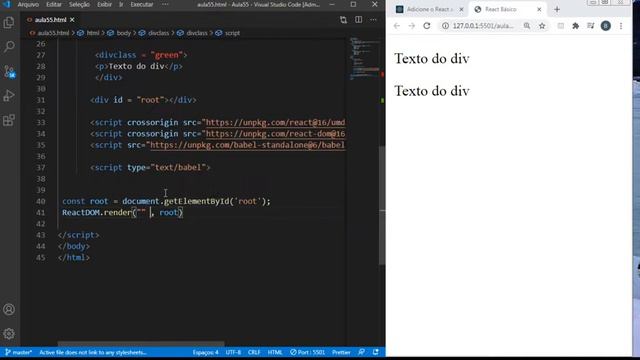
Task: Click the unpkg react@16 script URL
Action: click(276, 122)
